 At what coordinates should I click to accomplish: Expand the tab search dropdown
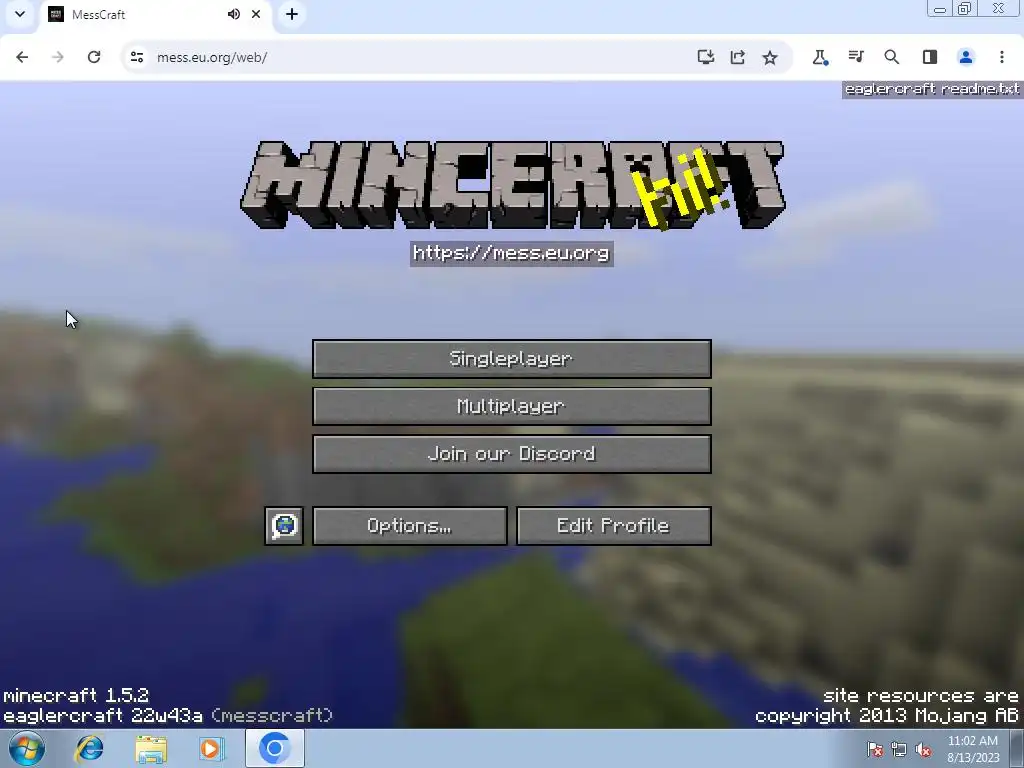[20, 14]
